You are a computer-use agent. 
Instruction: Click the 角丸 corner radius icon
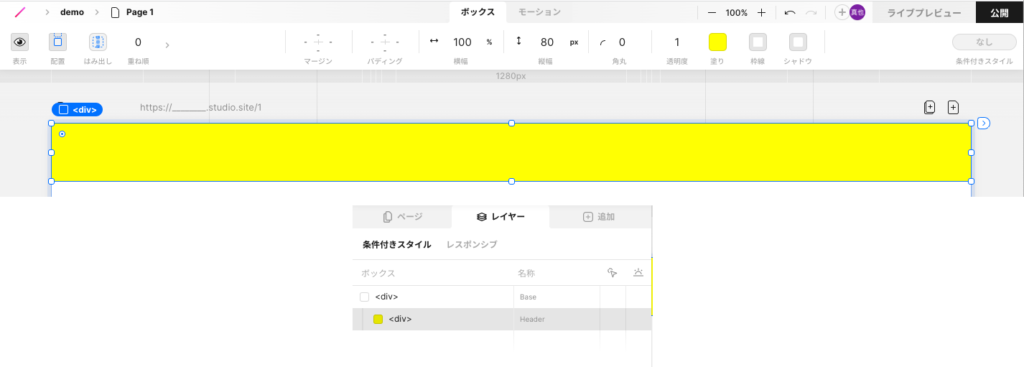[602, 42]
